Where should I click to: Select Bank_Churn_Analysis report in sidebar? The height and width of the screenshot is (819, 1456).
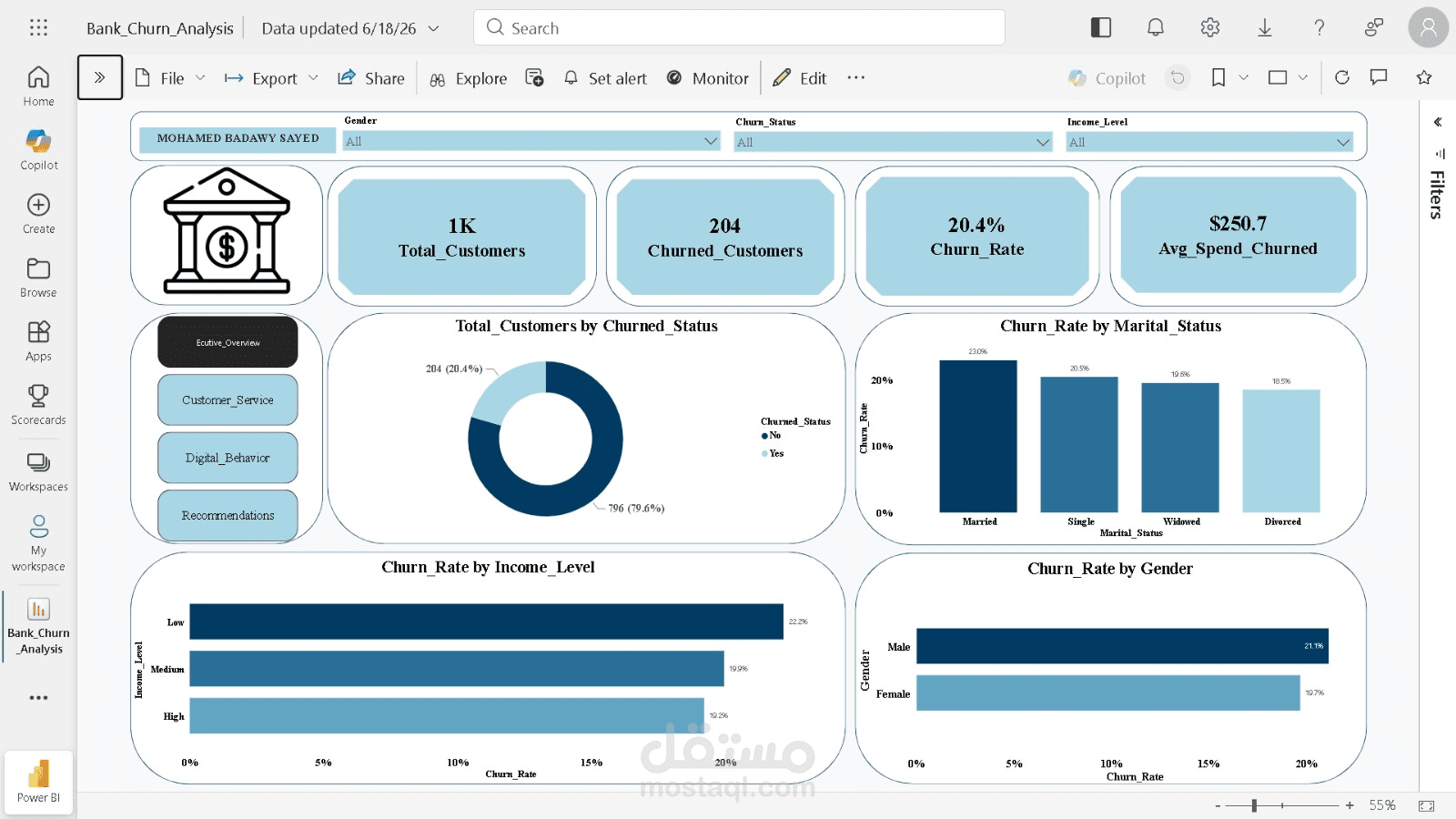point(38,626)
